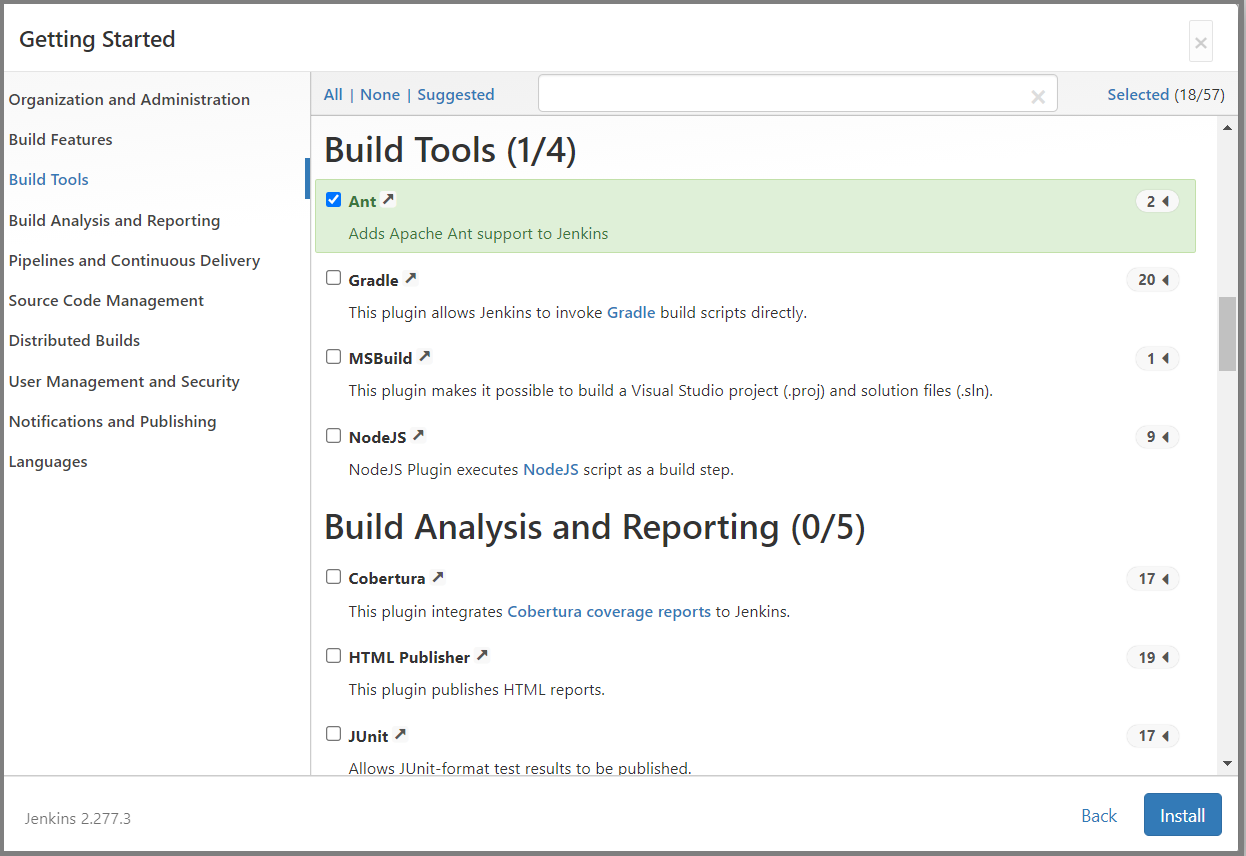Click scrollbar up arrow in plugin list
The width and height of the screenshot is (1246, 856).
point(1227,127)
